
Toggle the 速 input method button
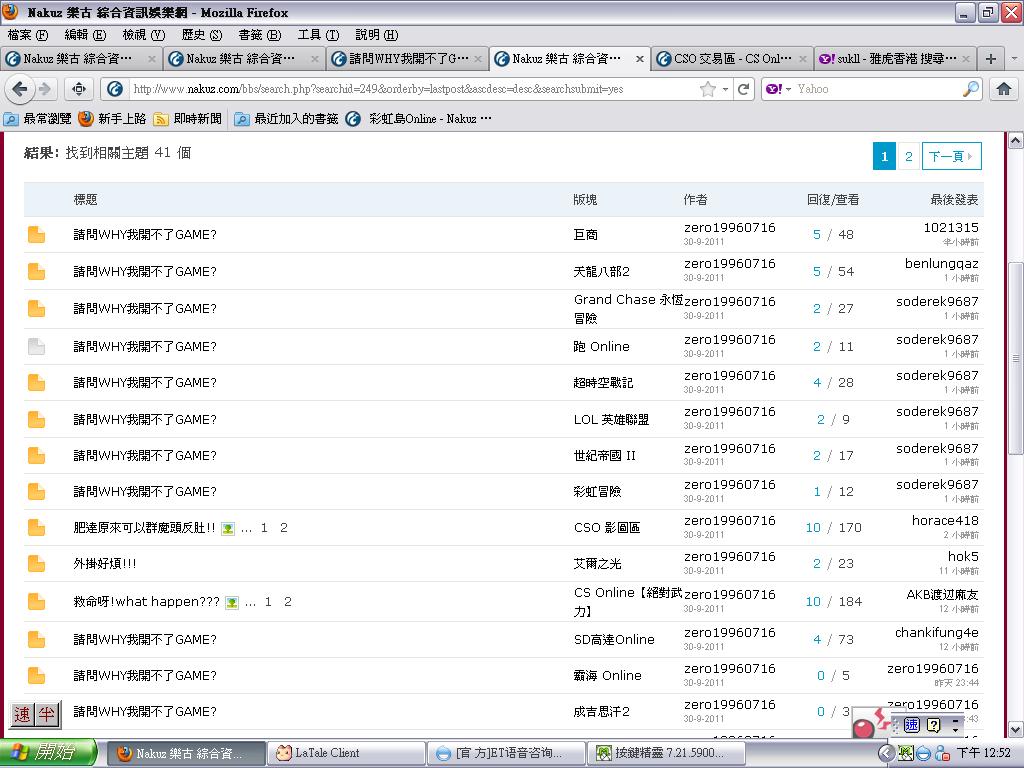click(x=22, y=714)
